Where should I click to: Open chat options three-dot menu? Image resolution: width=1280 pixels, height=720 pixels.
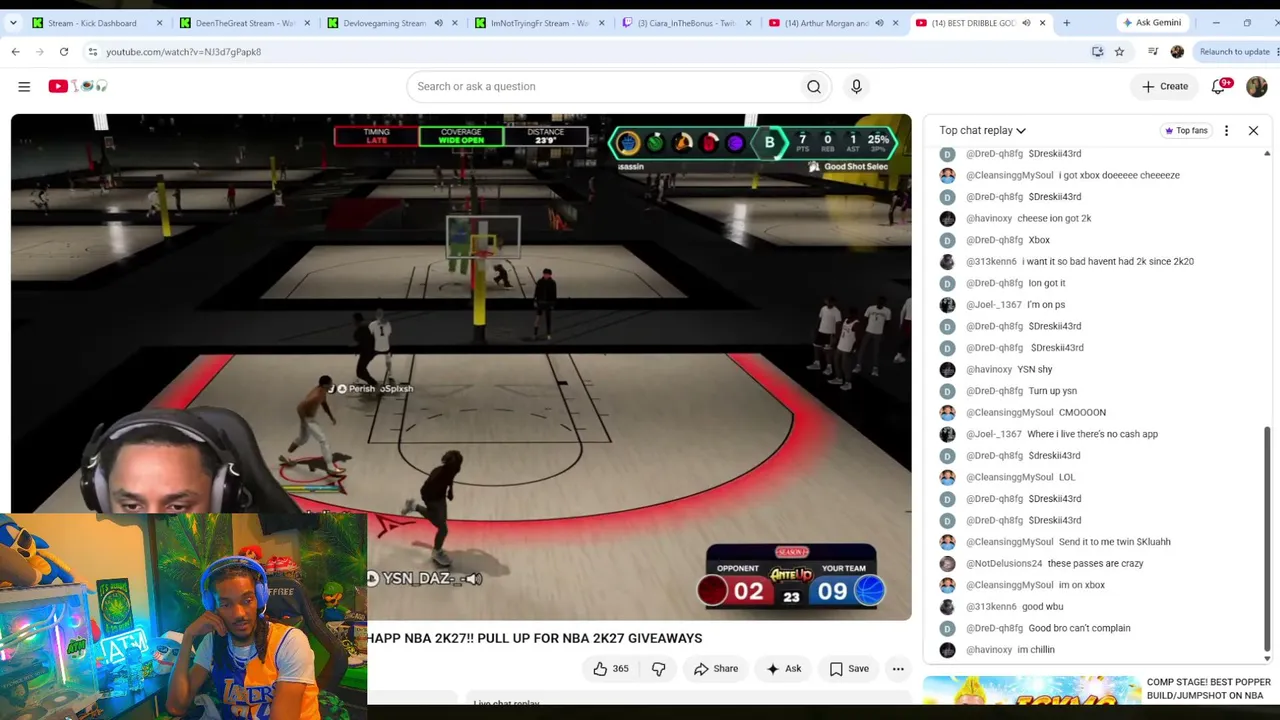coord(1226,130)
